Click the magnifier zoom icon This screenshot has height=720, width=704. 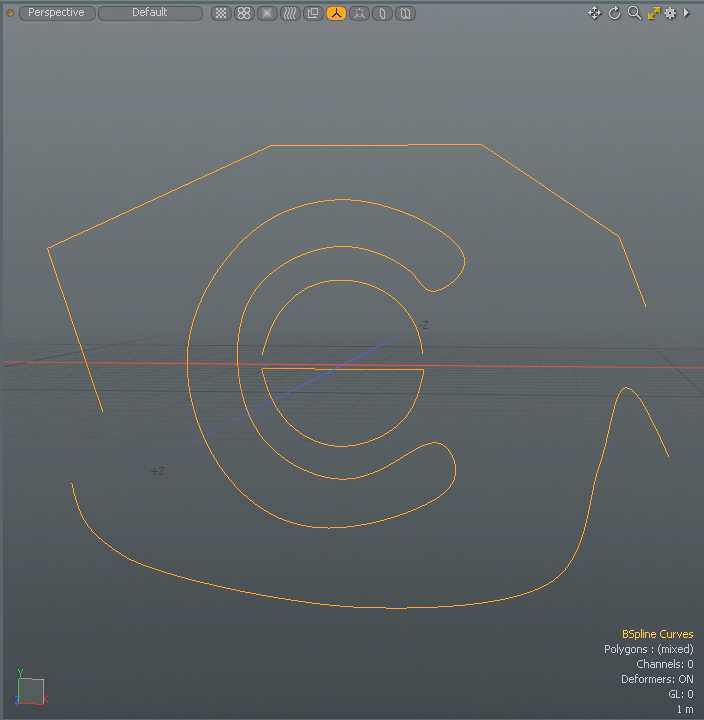[x=634, y=13]
